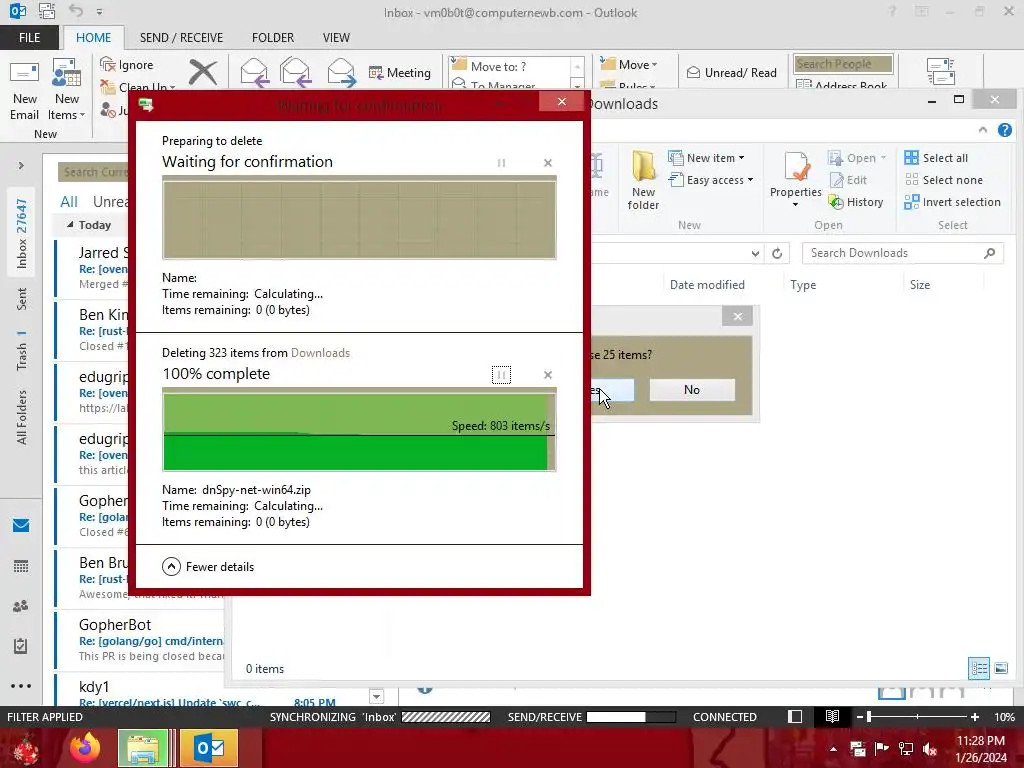This screenshot has height=768, width=1024.
Task: Click the Undo icon in Outlook title bar
Action: [76, 11]
